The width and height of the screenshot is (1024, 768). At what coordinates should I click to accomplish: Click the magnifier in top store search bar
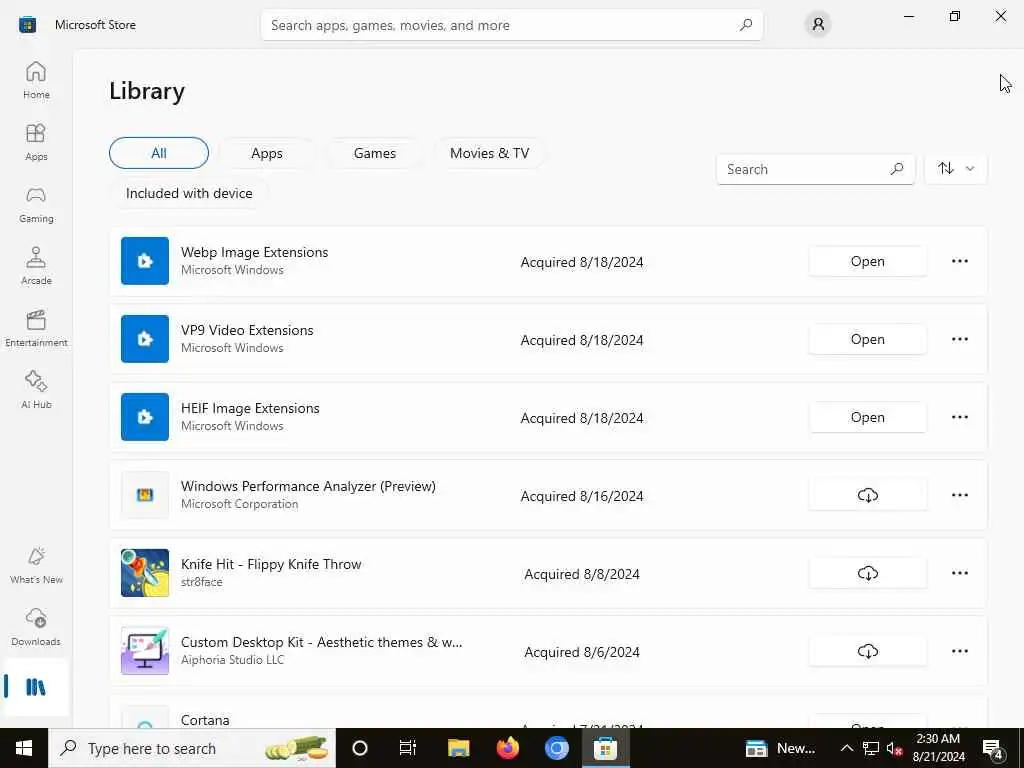point(746,25)
